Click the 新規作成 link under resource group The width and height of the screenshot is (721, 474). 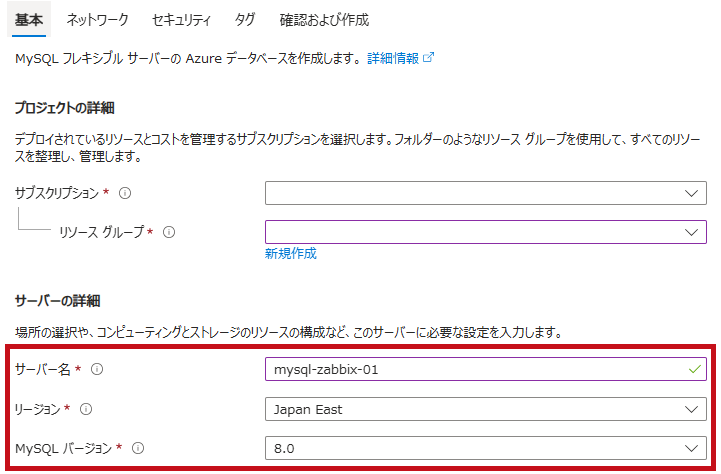(291, 253)
